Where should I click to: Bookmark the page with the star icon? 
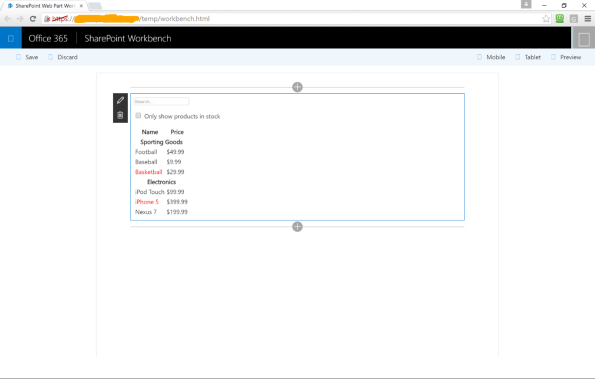546,19
